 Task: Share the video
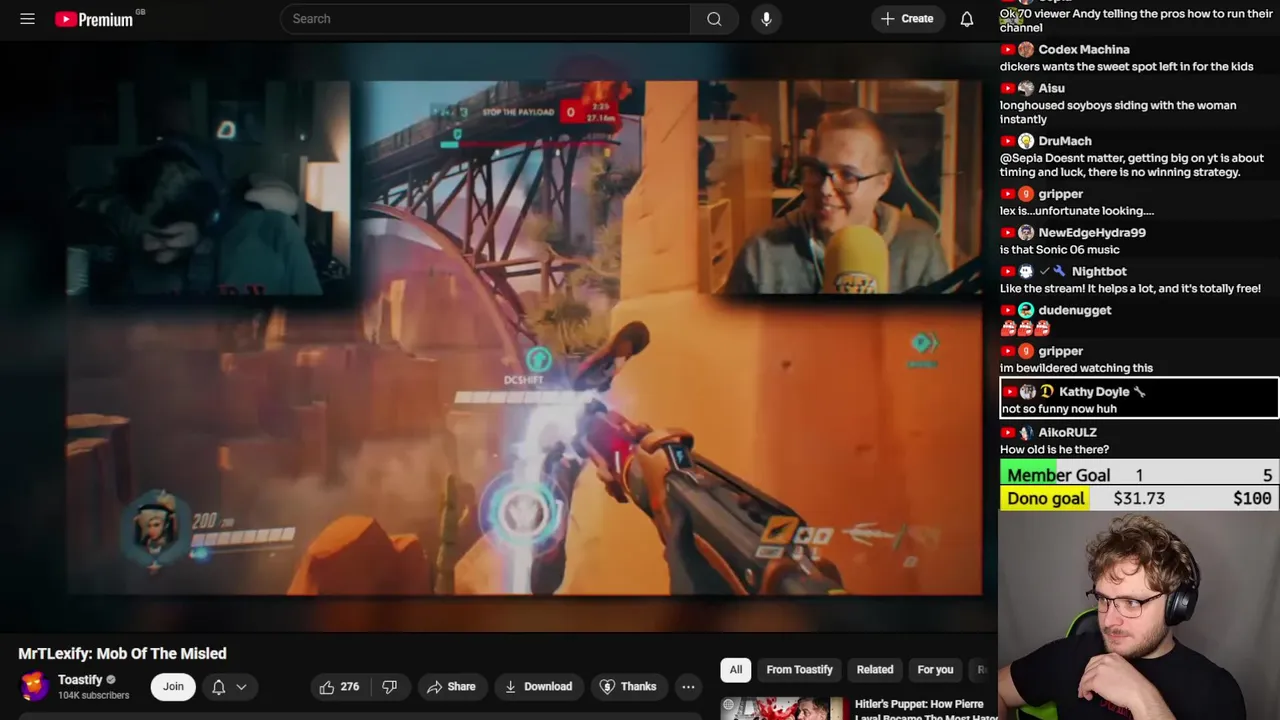click(x=451, y=686)
